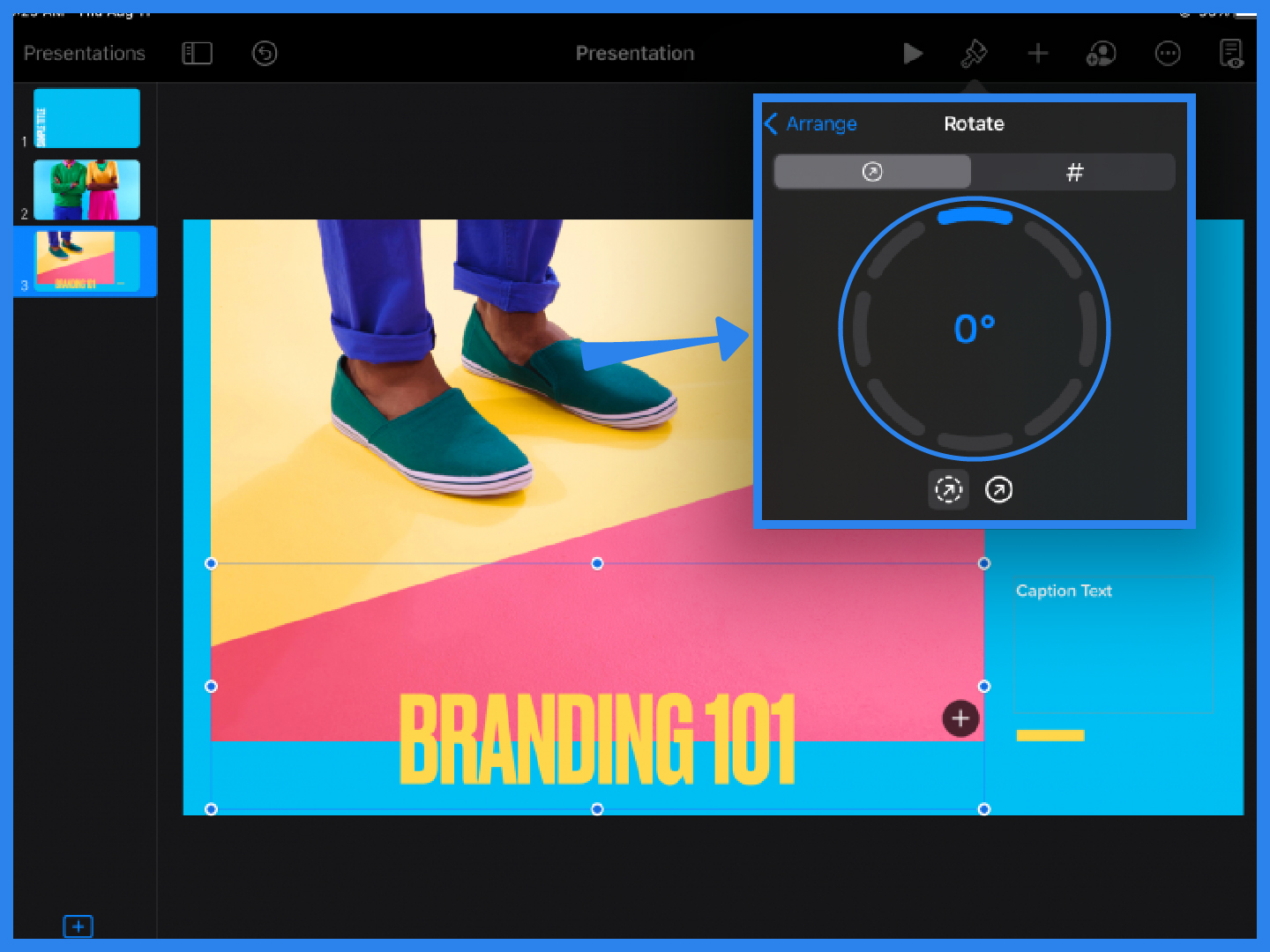Screen dimensions: 1270x952
Task: Open the Collaborate panel
Action: (1101, 54)
